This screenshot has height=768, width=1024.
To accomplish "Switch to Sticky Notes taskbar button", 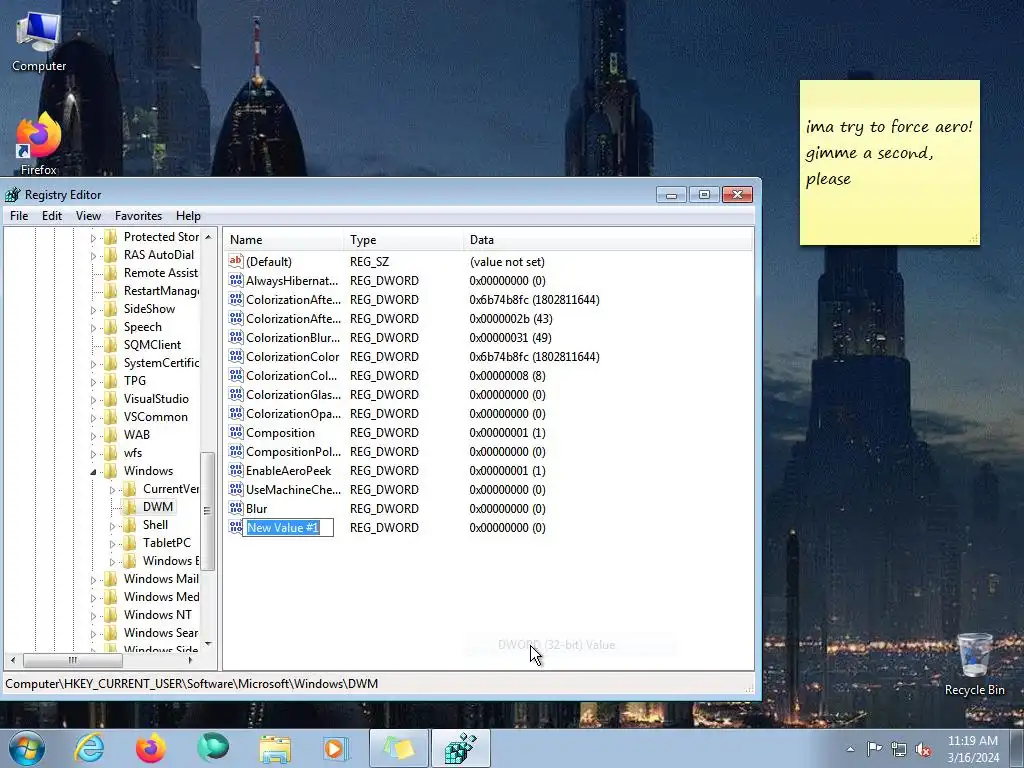I will coord(398,748).
